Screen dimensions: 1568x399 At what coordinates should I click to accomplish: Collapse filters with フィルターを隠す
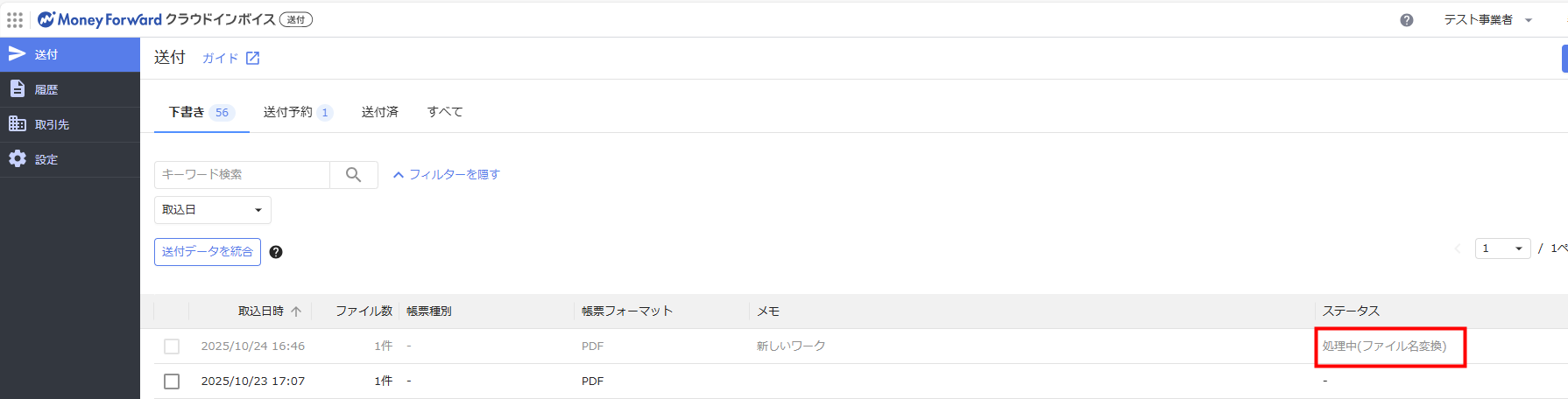(446, 175)
